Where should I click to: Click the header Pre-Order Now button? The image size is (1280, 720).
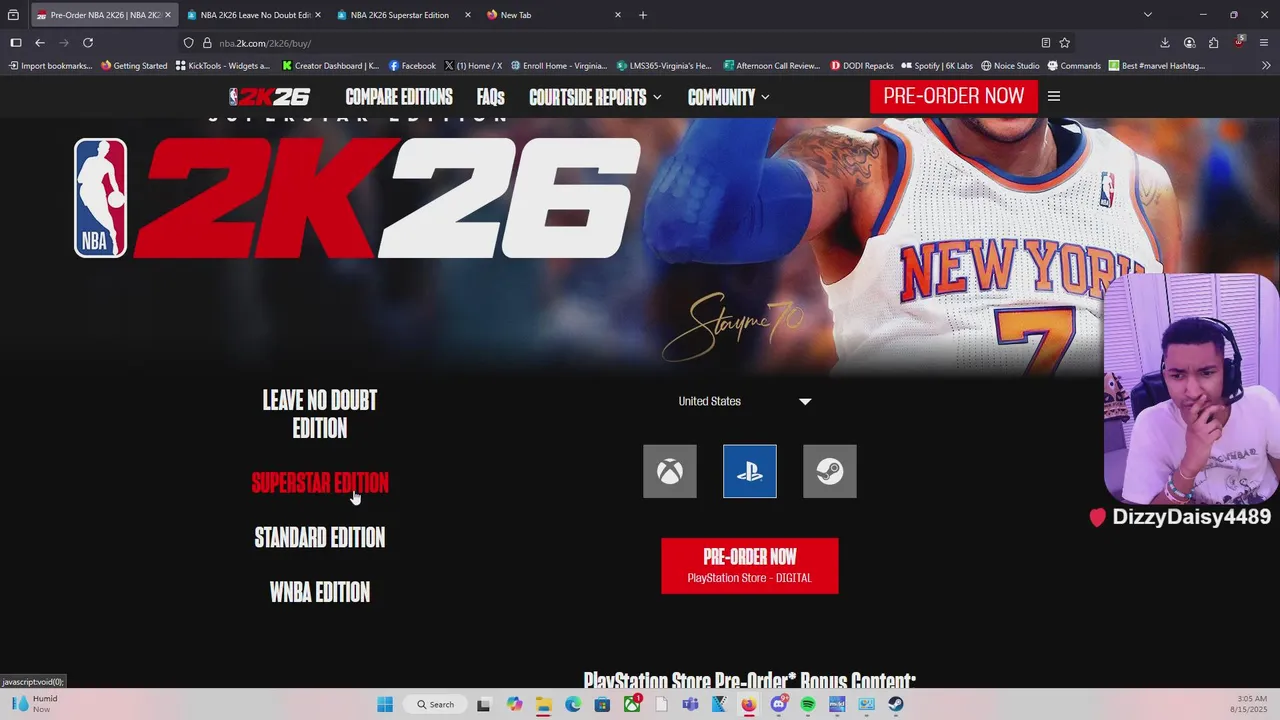click(x=953, y=96)
